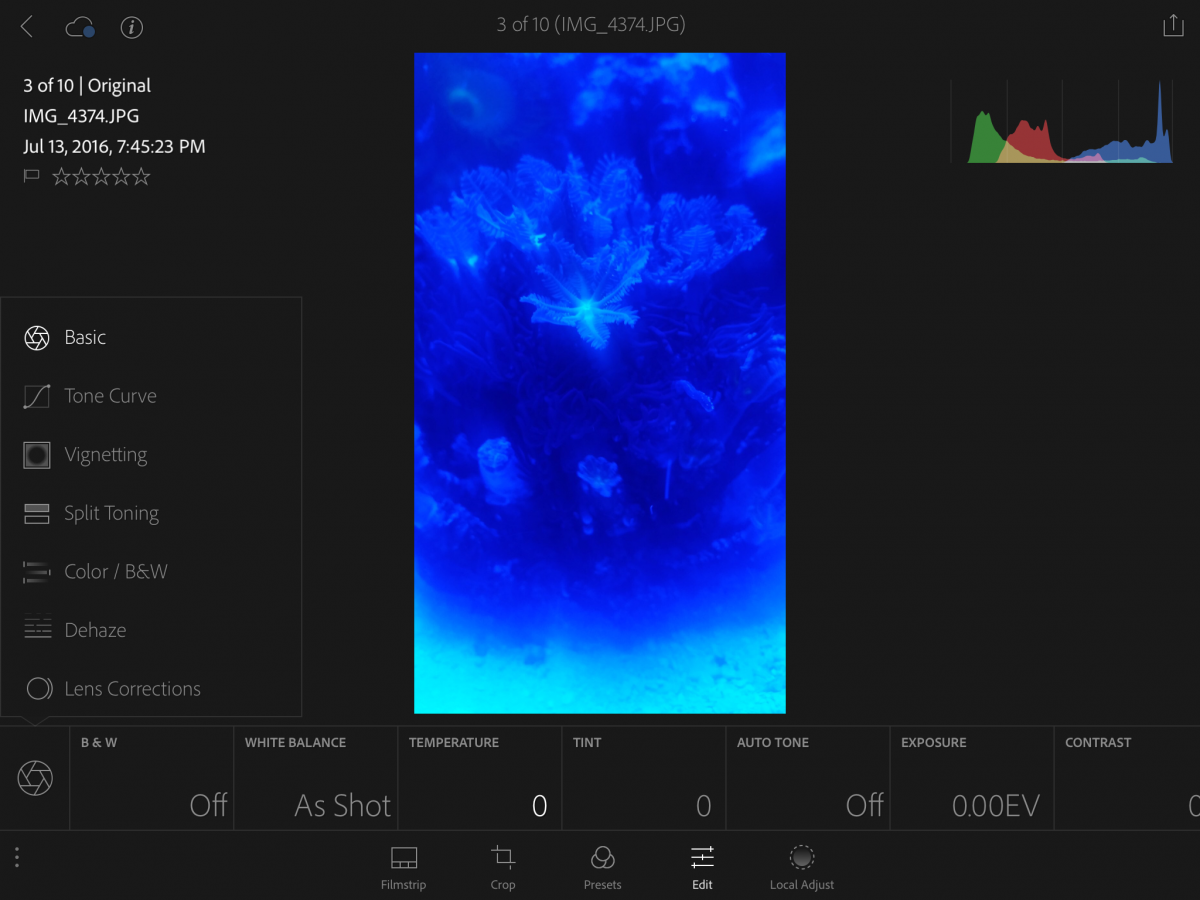The height and width of the screenshot is (900, 1200).
Task: Select the Contrast adjustment tile
Action: tap(1127, 779)
